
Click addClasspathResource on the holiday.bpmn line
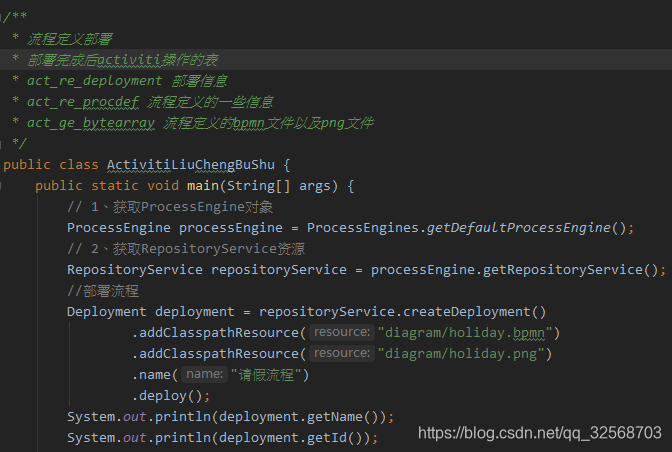coord(219,333)
